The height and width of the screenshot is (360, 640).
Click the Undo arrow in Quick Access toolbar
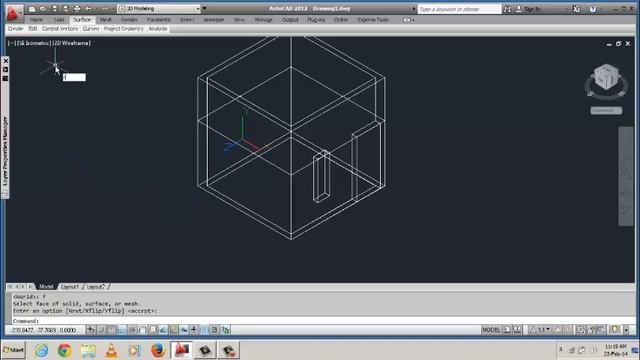pyautogui.click(x=88, y=9)
